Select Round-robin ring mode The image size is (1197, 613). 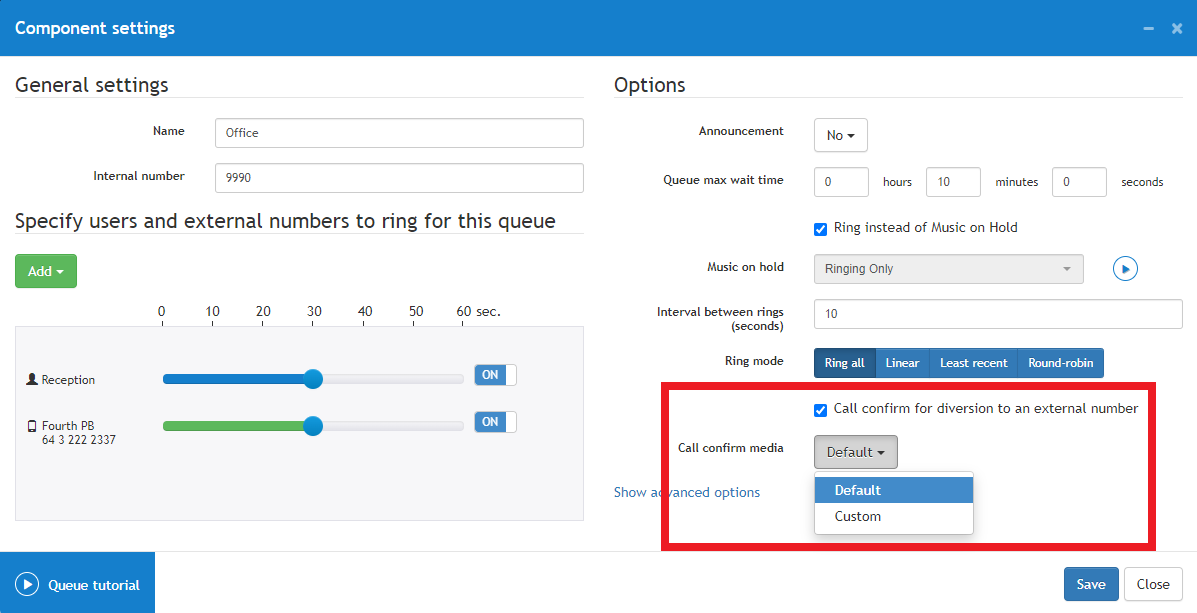tap(1060, 363)
